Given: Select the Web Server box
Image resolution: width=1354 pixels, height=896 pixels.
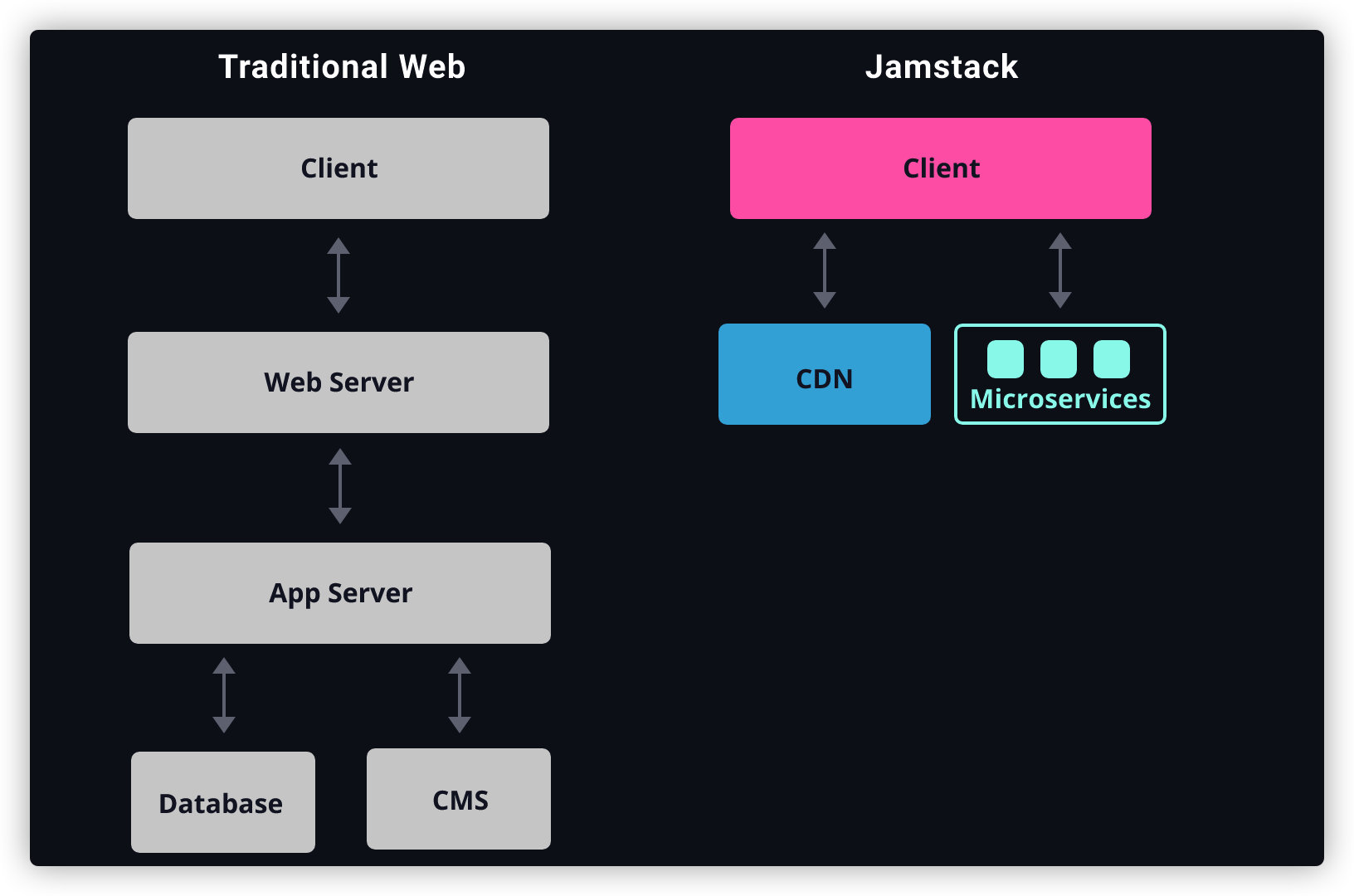Looking at the screenshot, I should [338, 382].
